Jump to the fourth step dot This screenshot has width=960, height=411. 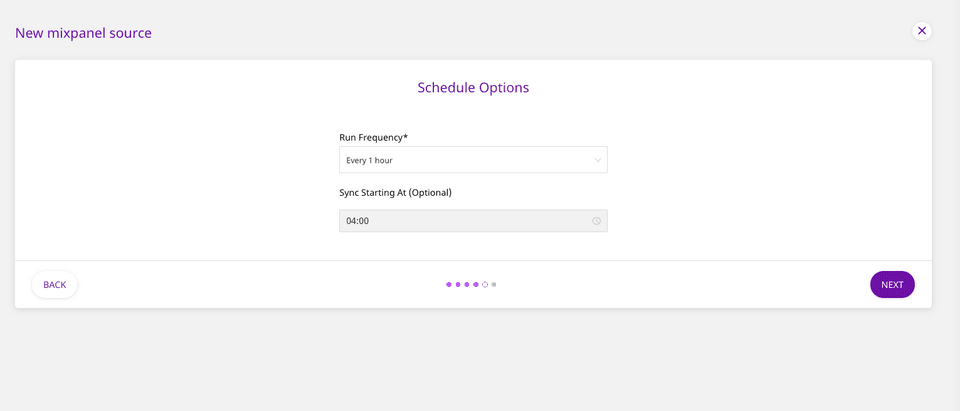(x=476, y=285)
